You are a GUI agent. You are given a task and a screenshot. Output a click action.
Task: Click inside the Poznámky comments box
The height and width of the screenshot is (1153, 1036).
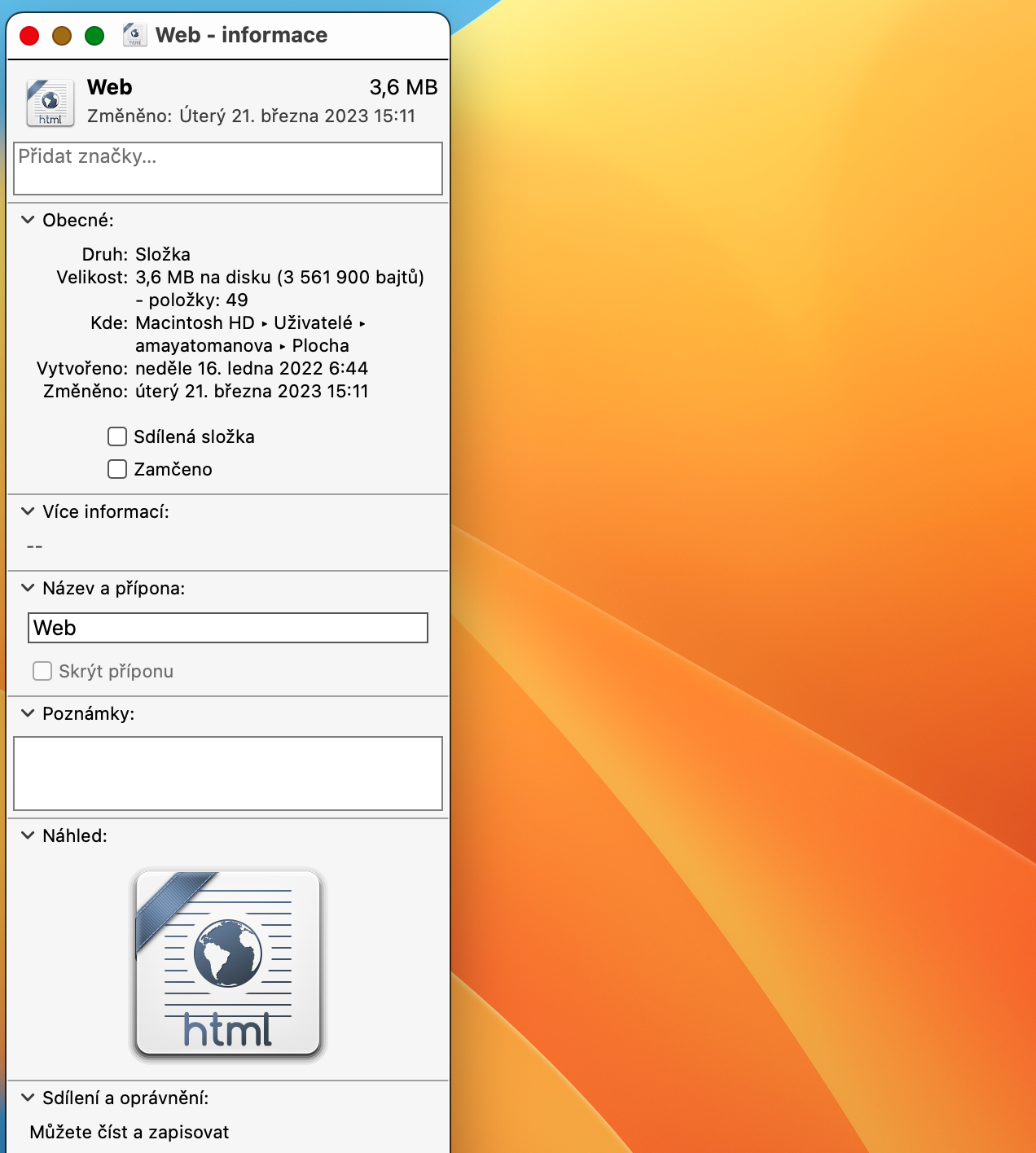[x=228, y=774]
